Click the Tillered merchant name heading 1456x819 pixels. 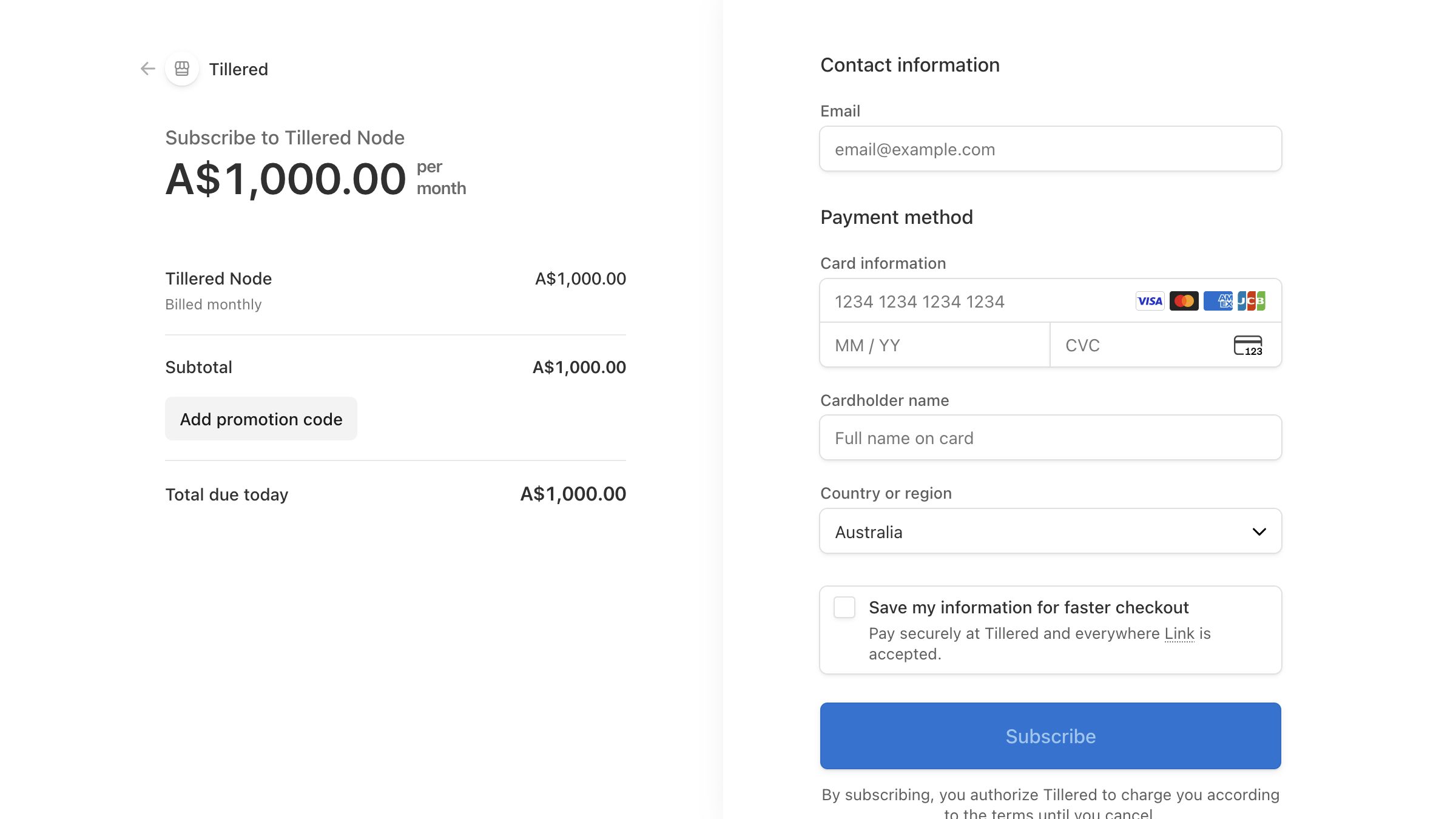[x=239, y=69]
